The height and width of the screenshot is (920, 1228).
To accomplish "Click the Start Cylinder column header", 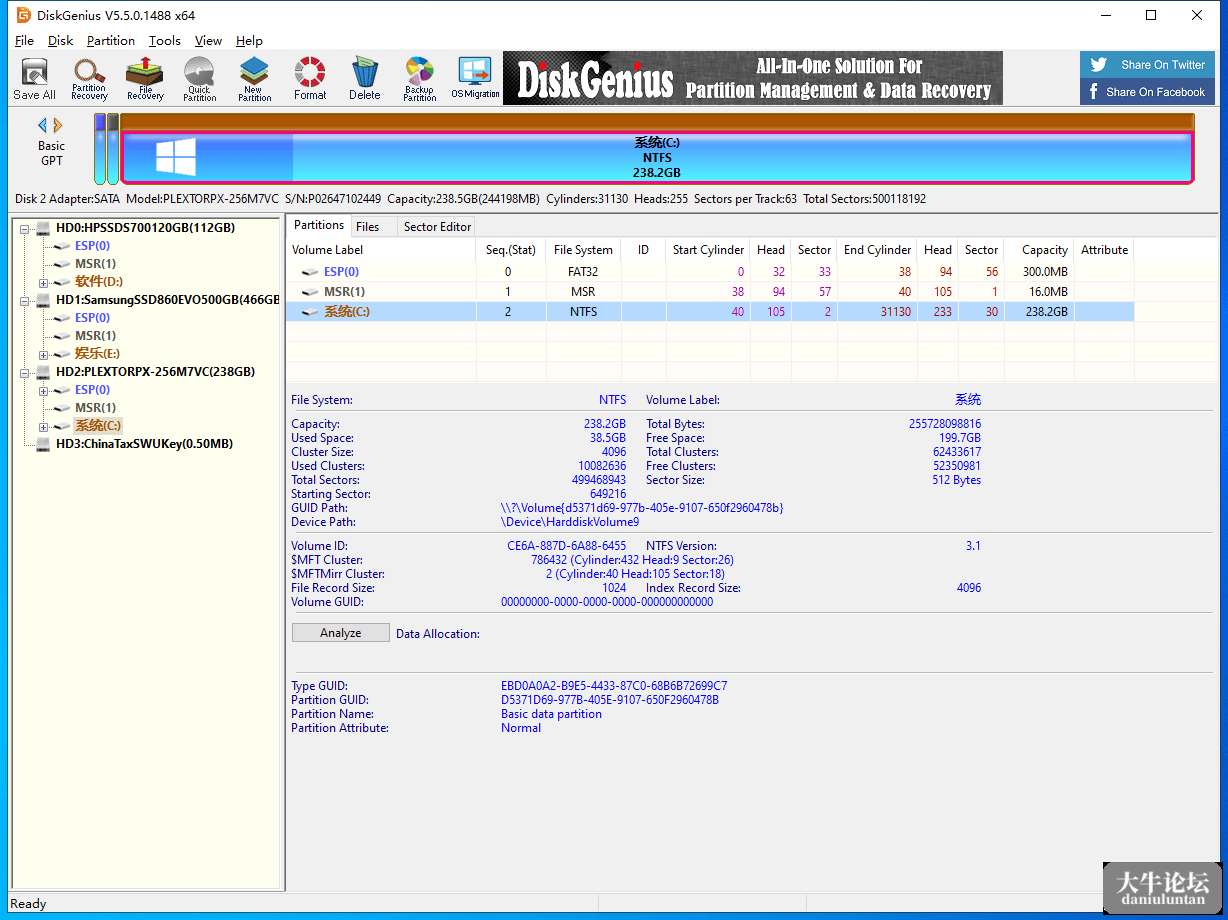I will 708,250.
